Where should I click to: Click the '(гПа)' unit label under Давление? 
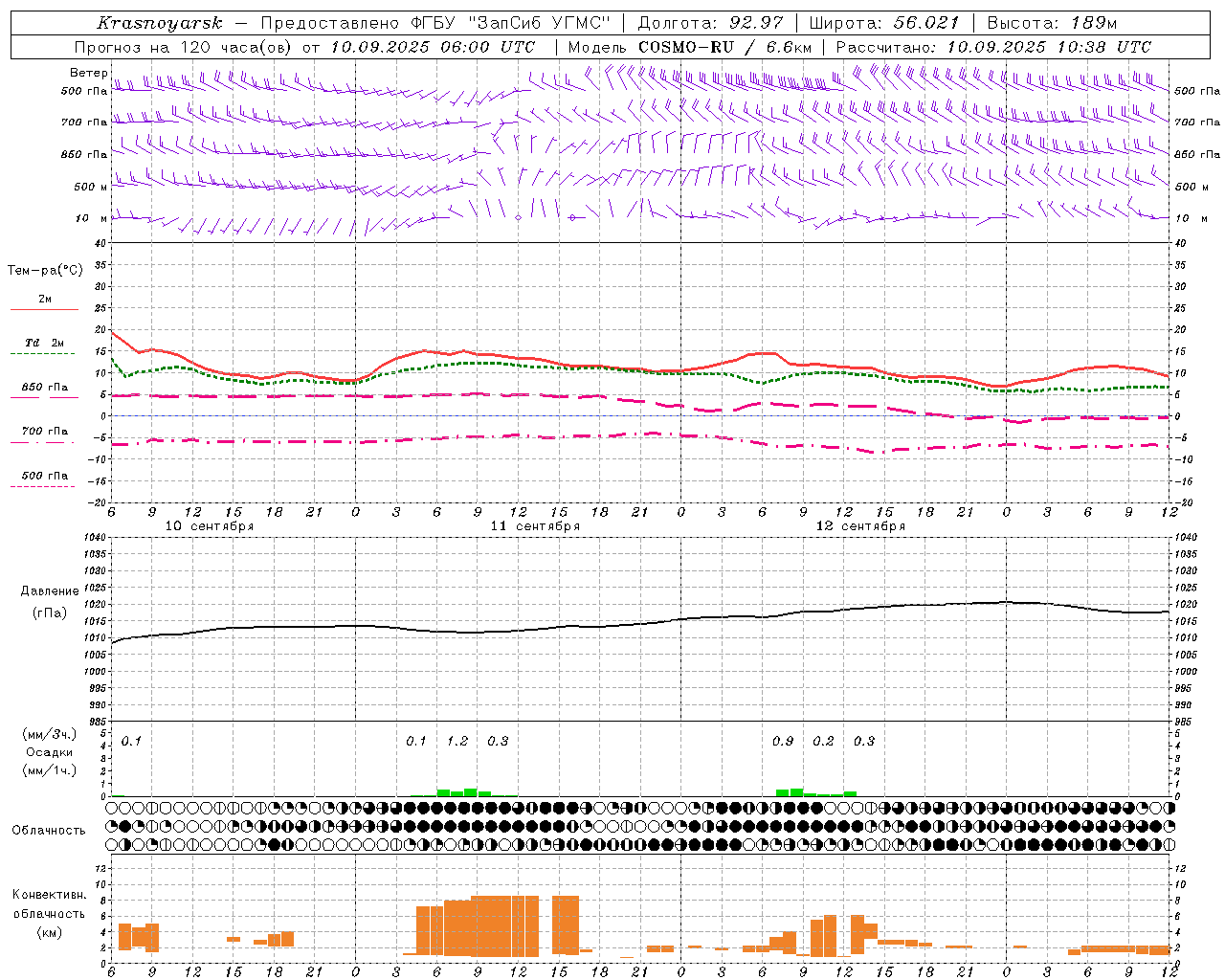tap(49, 612)
